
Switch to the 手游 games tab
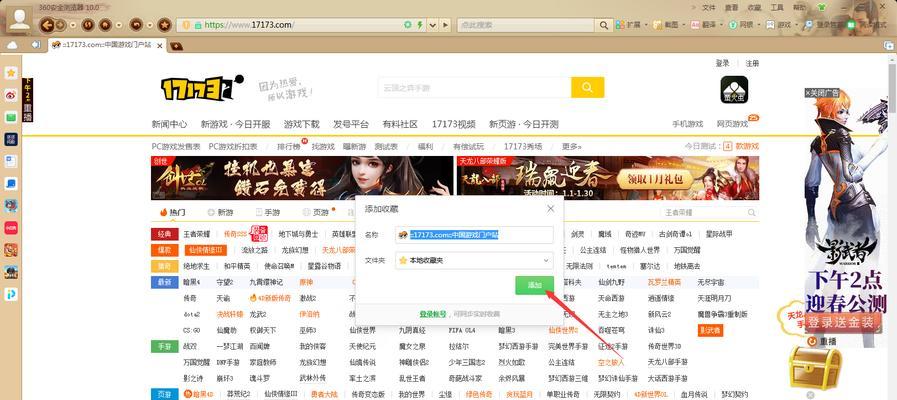267,212
